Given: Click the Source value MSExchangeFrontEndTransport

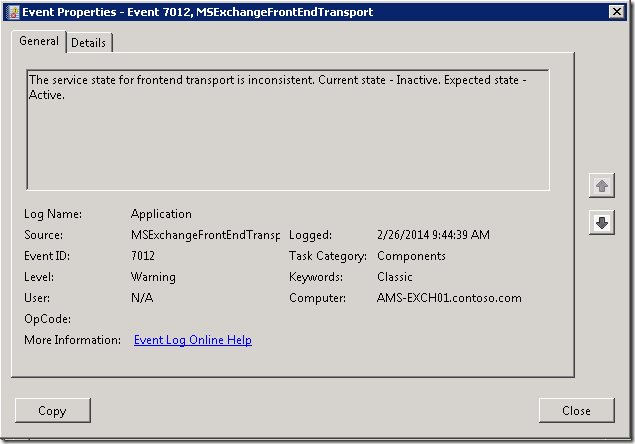Looking at the screenshot, I should (205, 235).
